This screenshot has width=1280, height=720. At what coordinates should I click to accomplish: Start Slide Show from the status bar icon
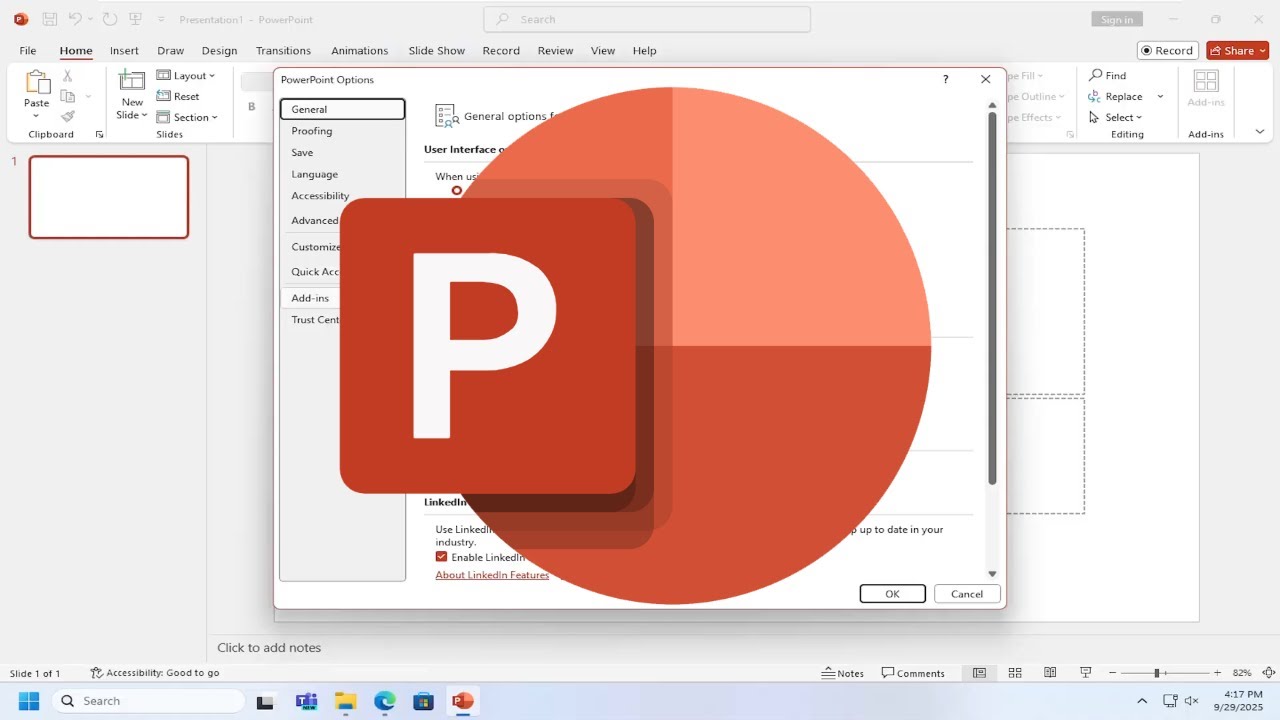pos(1085,673)
